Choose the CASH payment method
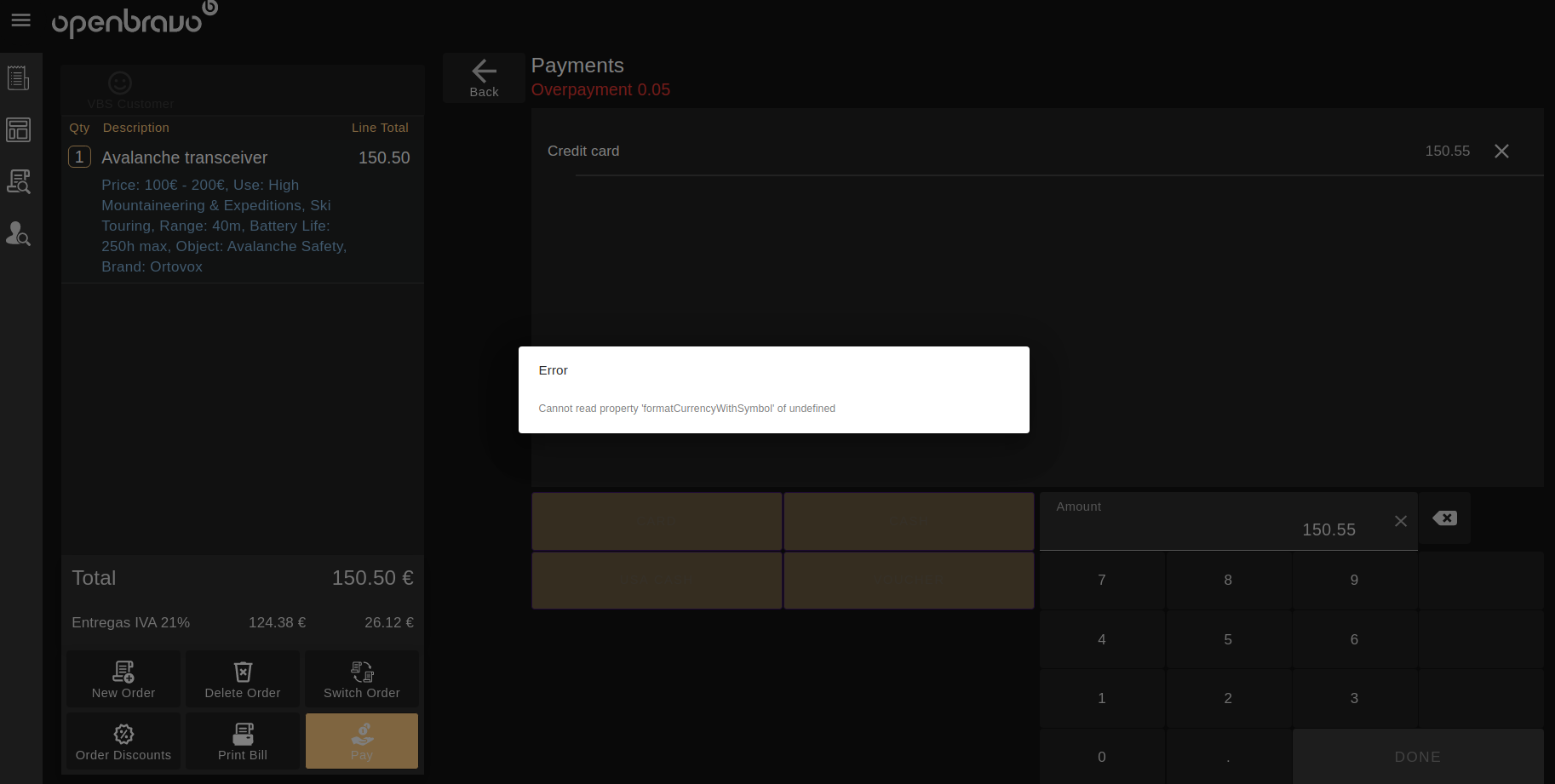The width and height of the screenshot is (1555, 784). click(x=909, y=521)
